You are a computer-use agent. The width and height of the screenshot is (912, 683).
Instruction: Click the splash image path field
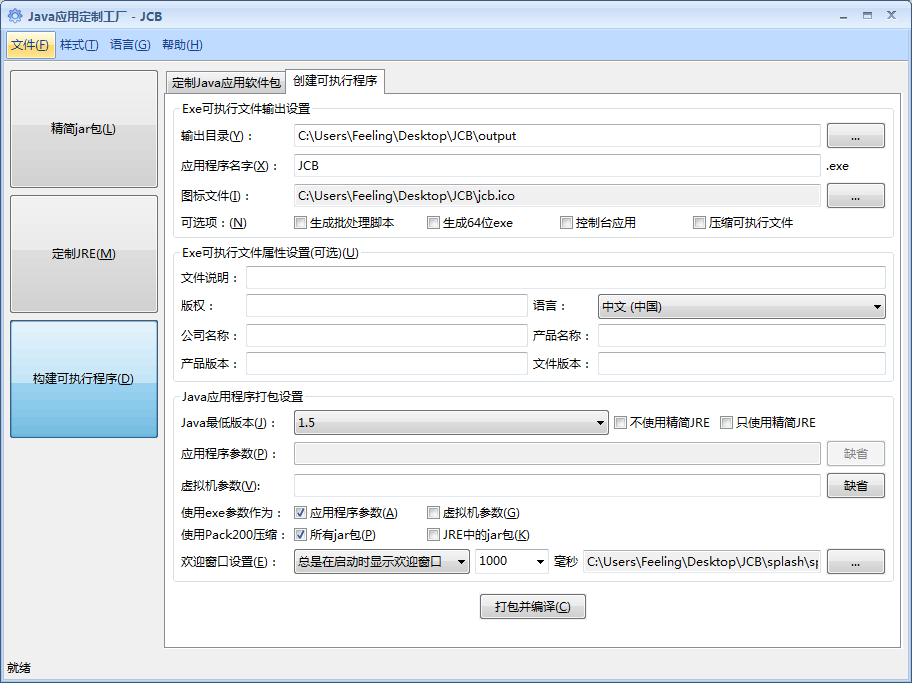click(702, 561)
